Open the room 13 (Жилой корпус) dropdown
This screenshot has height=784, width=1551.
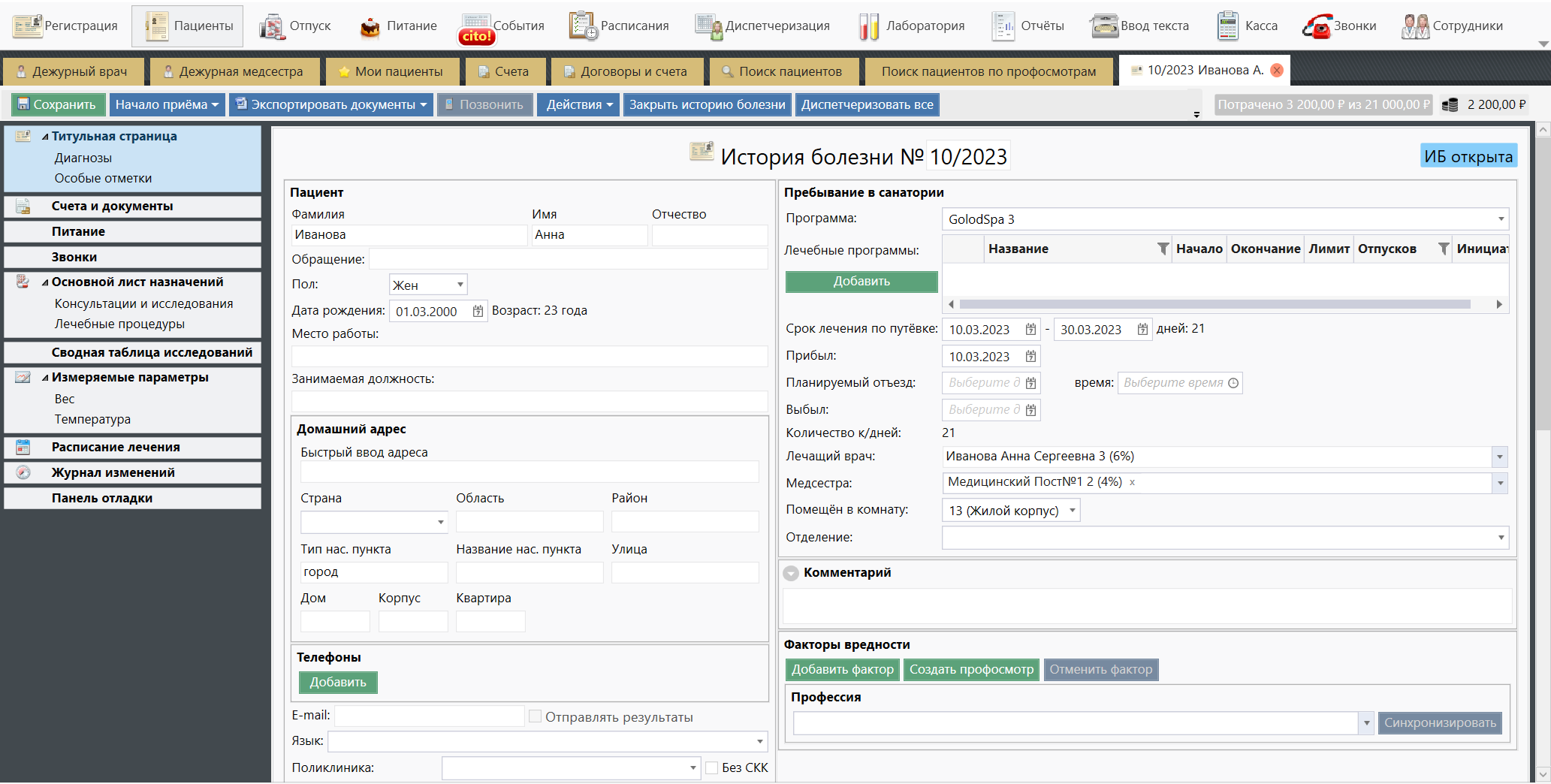(x=1072, y=511)
